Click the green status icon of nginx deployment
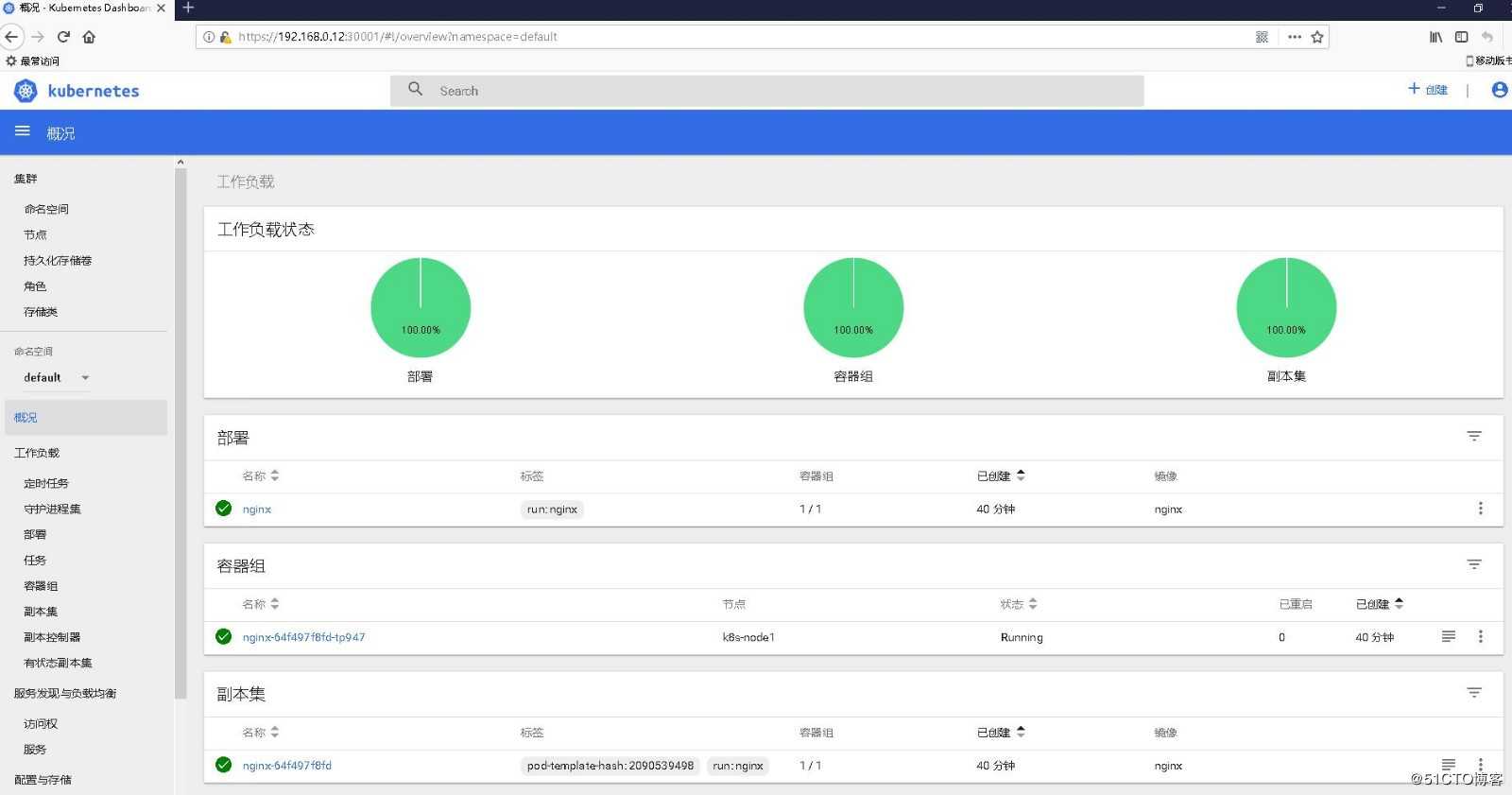 coord(223,508)
